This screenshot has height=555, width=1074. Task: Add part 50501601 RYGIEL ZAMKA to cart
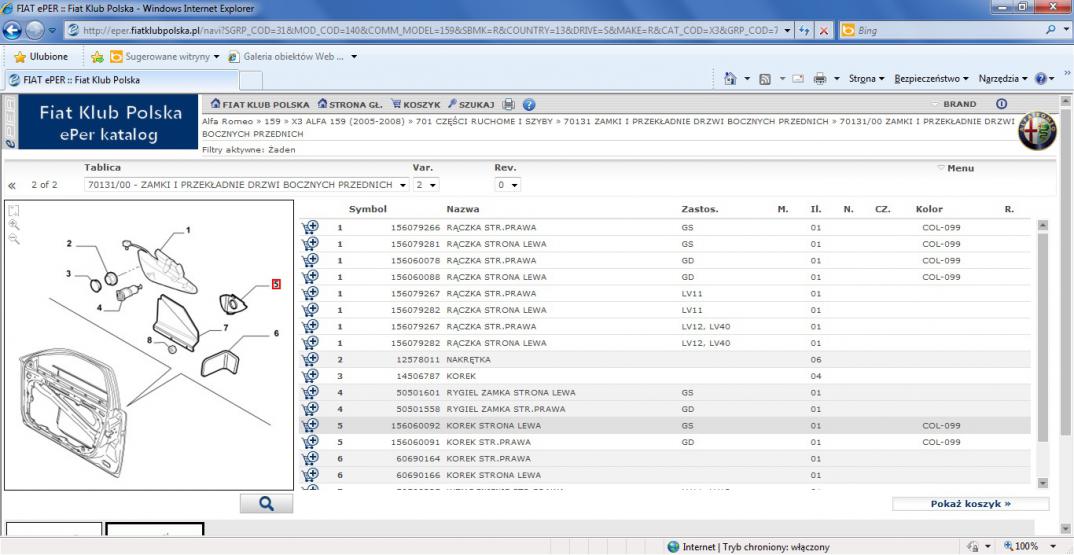(310, 392)
